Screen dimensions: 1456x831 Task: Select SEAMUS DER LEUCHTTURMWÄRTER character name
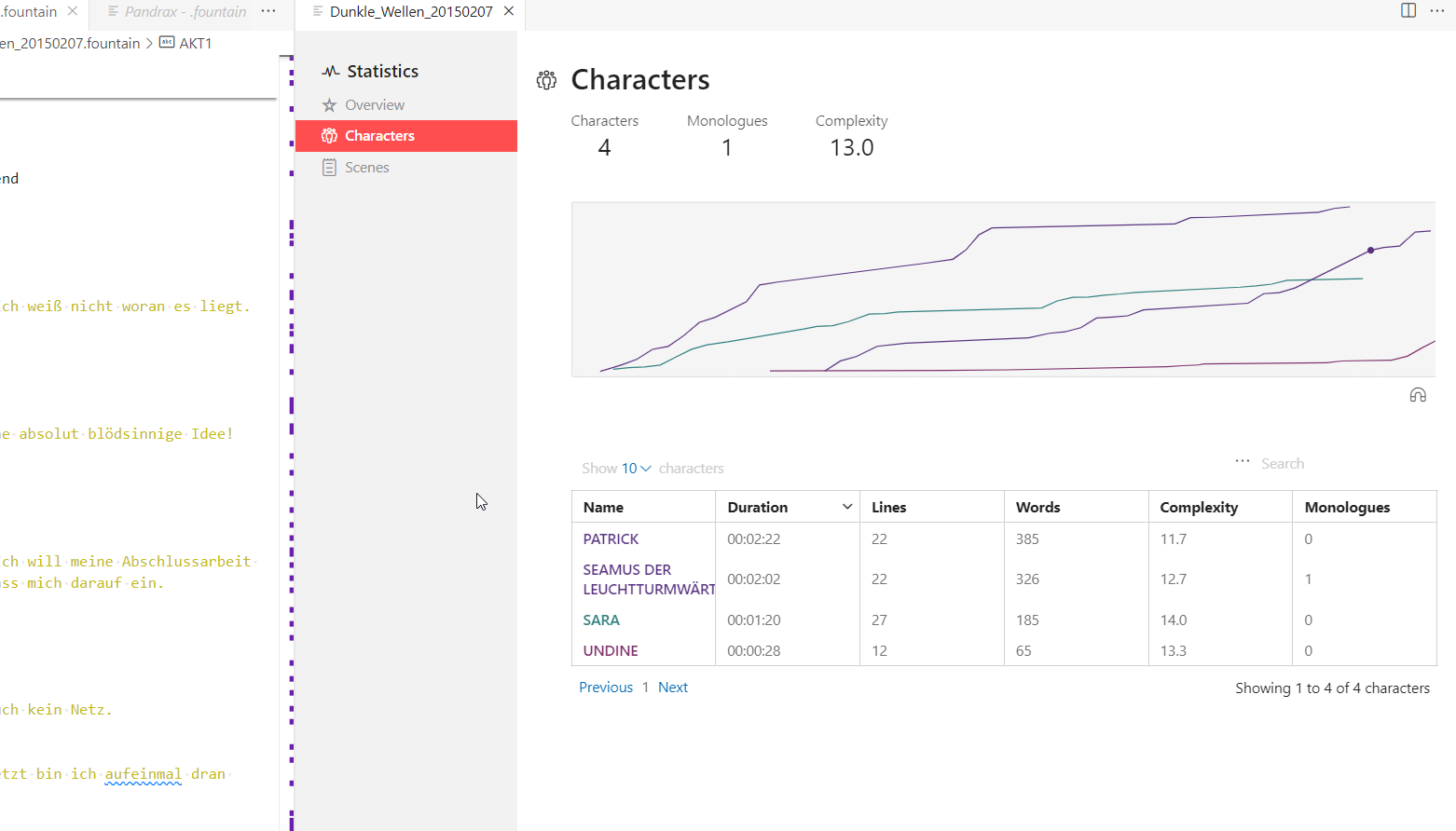649,579
